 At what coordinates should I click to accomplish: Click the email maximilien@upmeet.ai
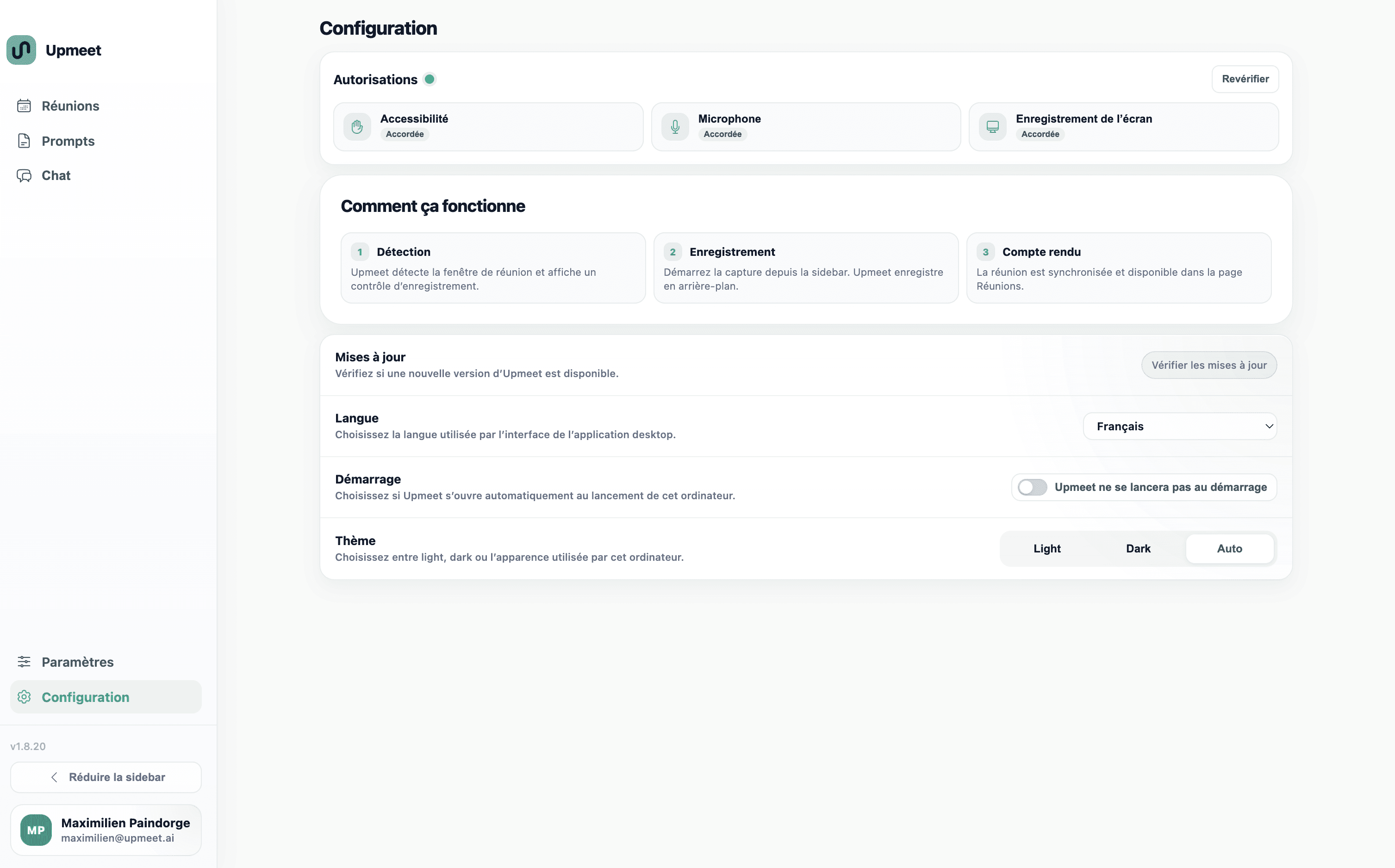118,838
